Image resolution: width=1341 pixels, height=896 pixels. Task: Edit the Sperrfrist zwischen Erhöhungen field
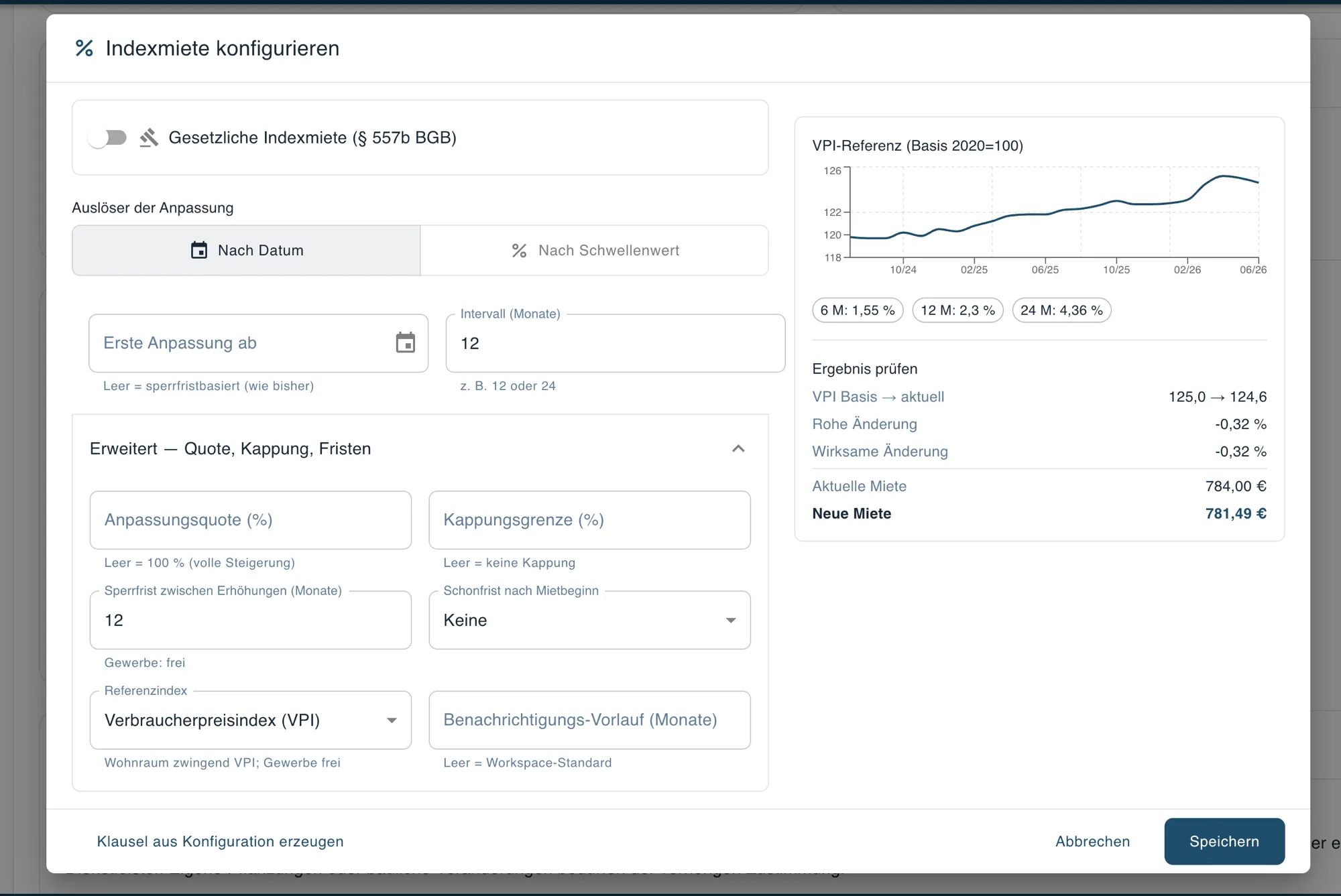[251, 620]
